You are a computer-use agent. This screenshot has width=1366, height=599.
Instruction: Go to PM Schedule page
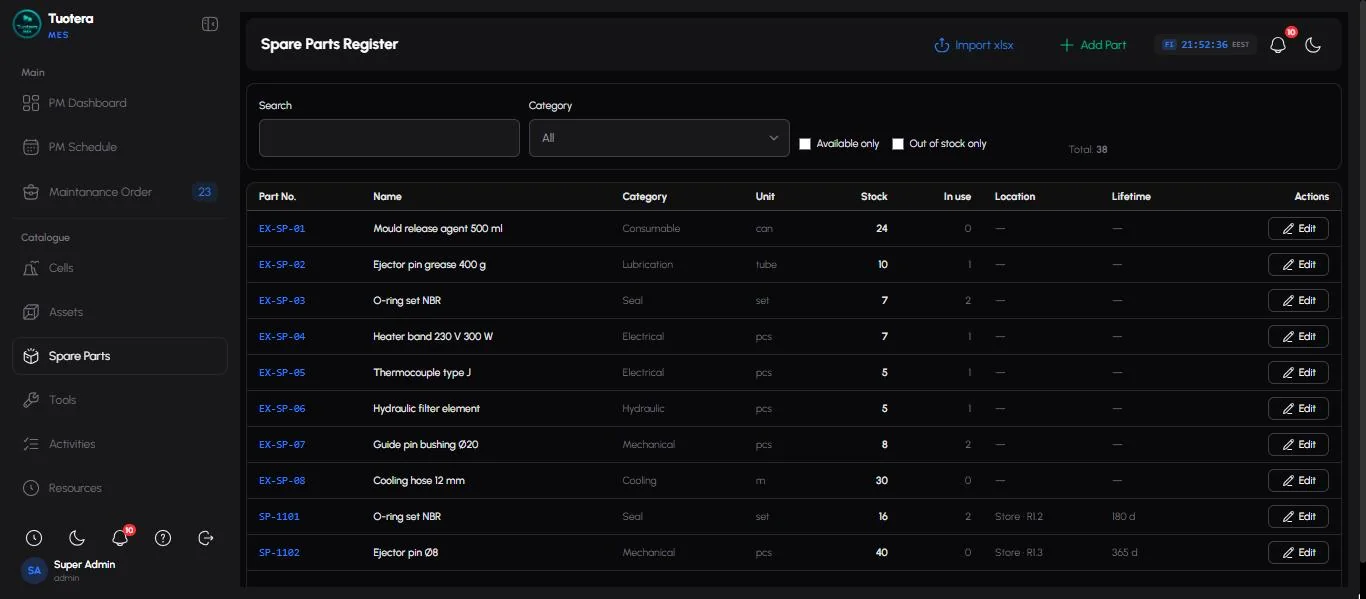pos(120,147)
